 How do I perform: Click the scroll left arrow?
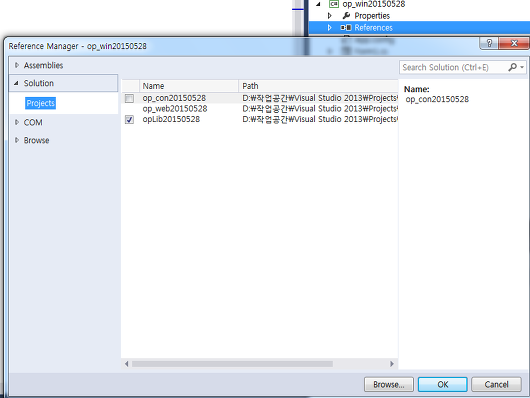pos(126,364)
